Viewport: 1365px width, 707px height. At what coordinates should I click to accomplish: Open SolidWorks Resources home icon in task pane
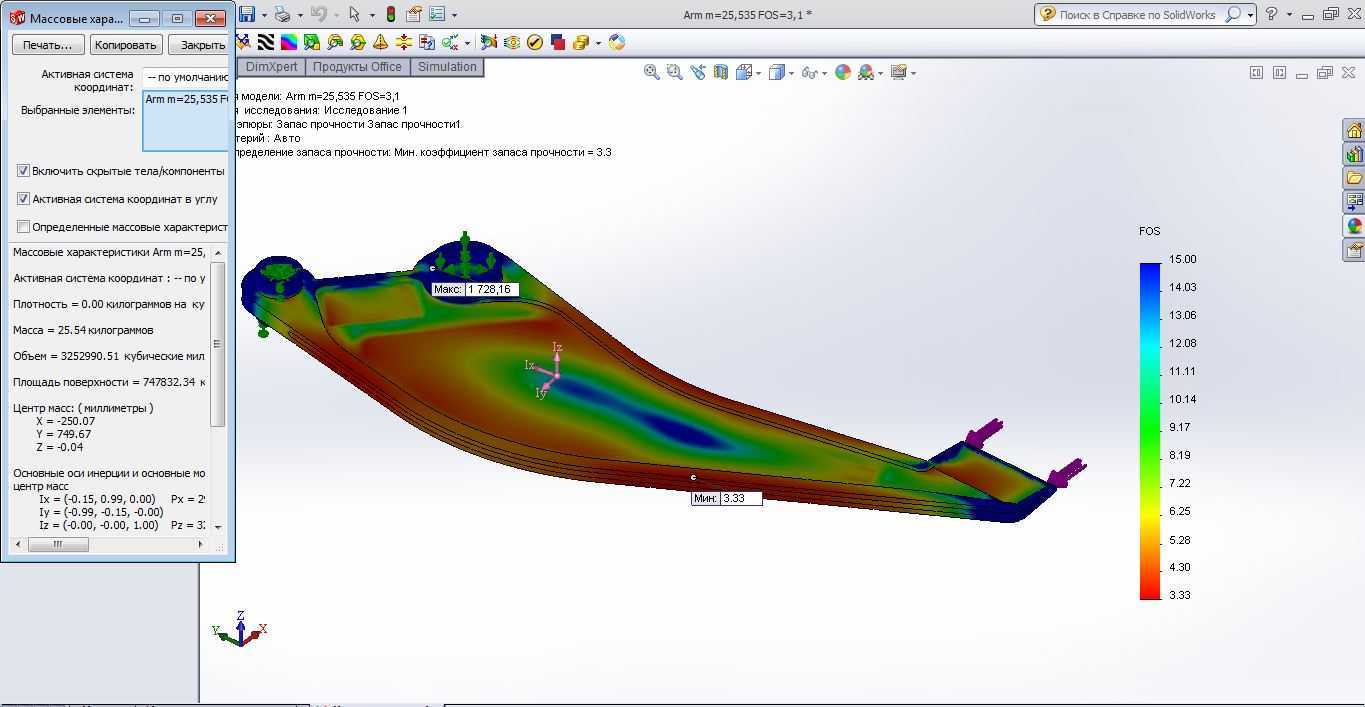coord(1354,130)
